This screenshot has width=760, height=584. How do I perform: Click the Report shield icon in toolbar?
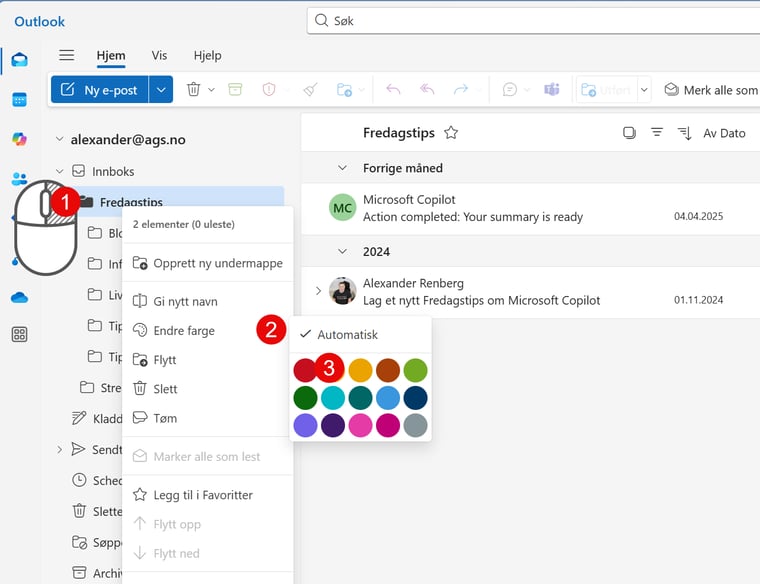coord(269,90)
